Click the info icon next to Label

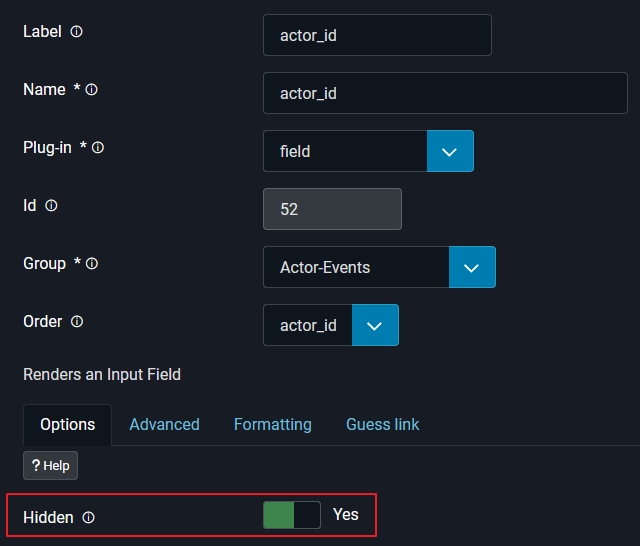[x=77, y=32]
